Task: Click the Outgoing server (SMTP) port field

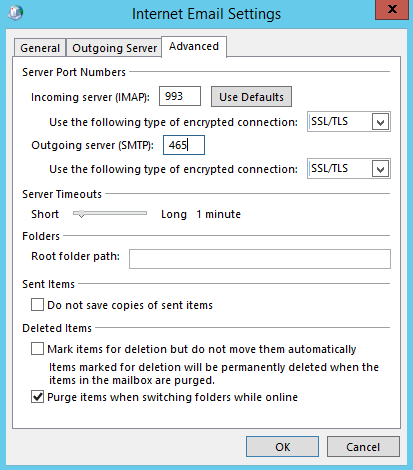Action: pos(184,145)
